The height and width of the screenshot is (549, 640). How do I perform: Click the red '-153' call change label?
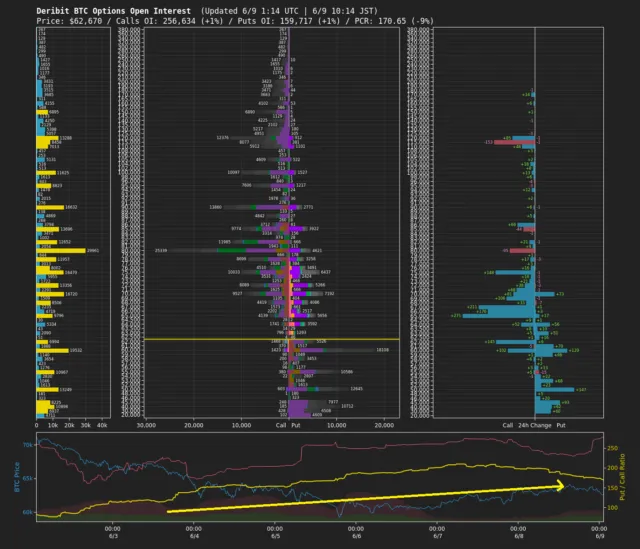(488, 142)
